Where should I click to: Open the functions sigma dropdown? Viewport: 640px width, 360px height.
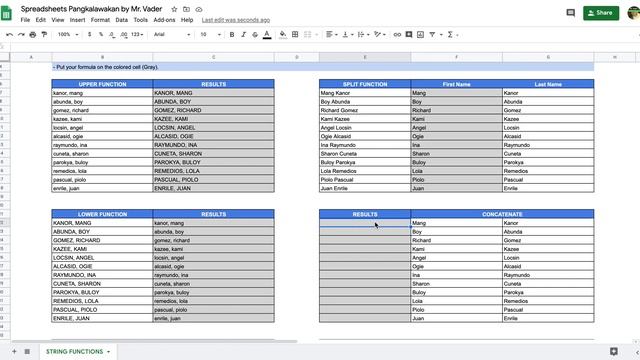(x=452, y=35)
